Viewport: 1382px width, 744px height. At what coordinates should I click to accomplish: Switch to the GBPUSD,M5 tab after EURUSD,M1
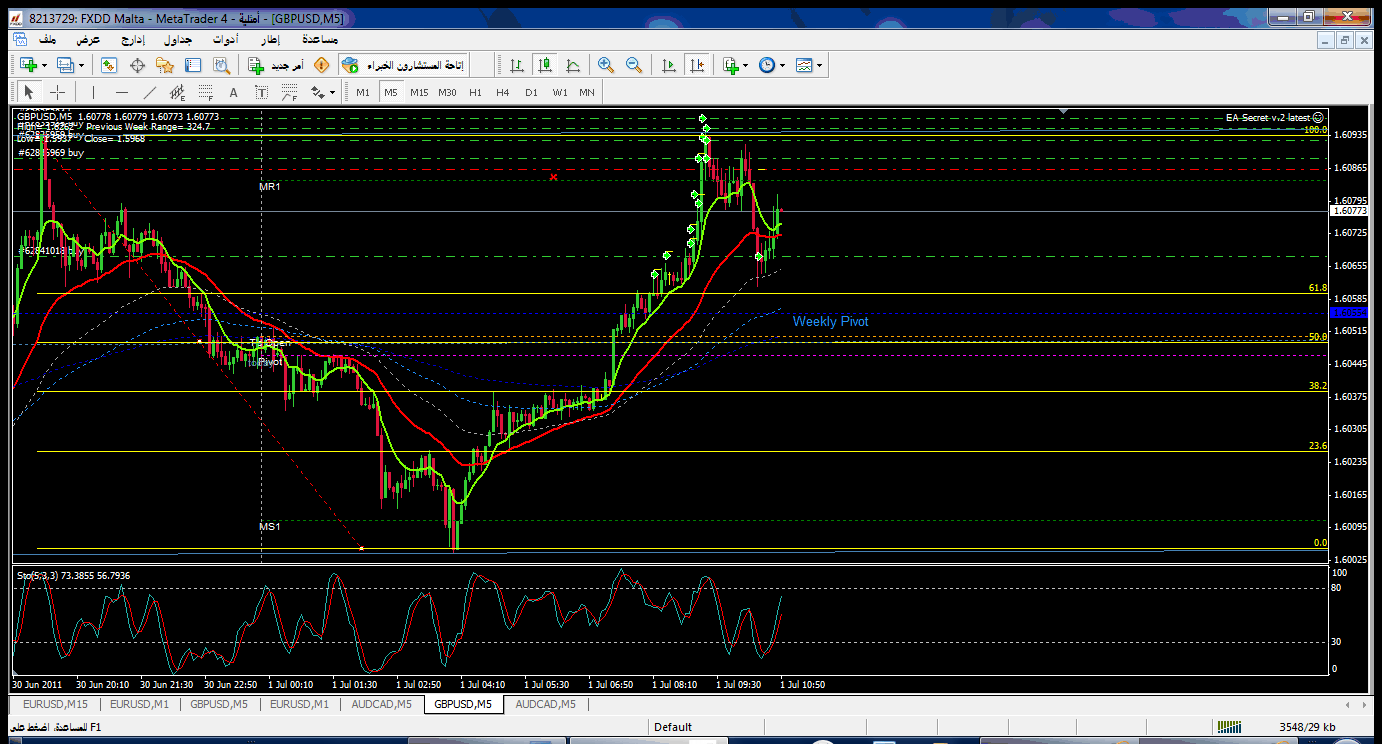(219, 704)
